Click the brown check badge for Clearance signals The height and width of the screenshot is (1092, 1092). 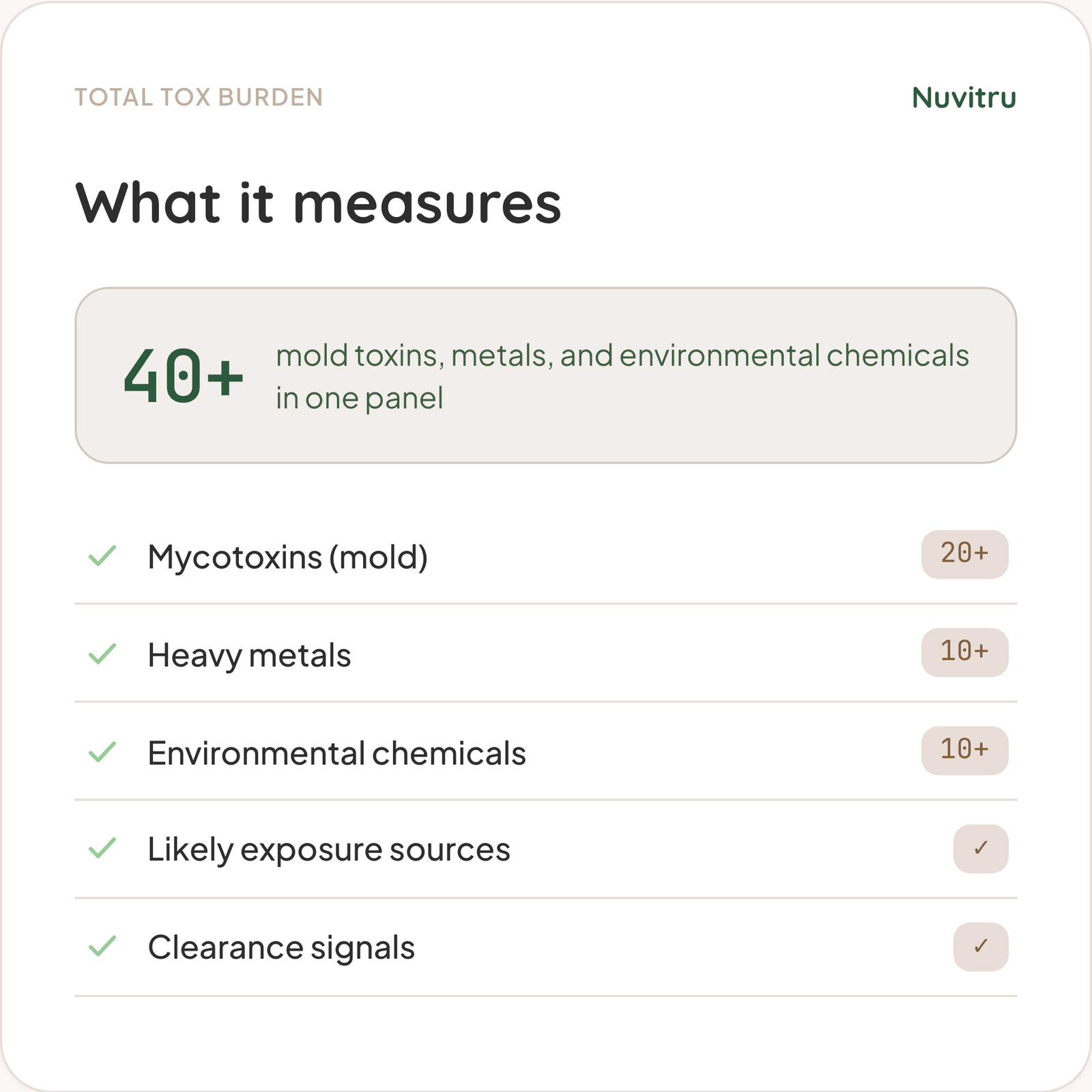(x=981, y=947)
